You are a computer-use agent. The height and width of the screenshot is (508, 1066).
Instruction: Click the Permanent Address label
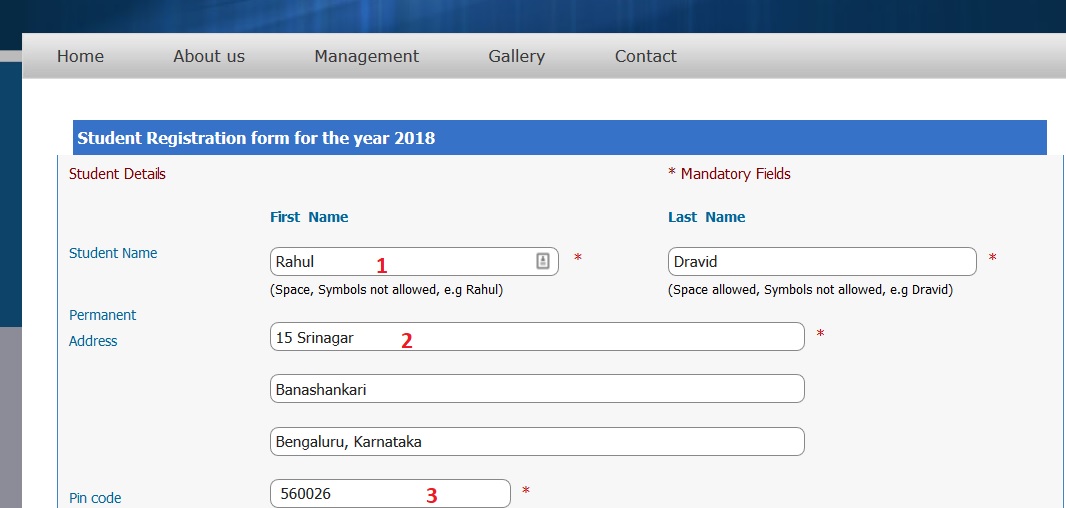102,328
